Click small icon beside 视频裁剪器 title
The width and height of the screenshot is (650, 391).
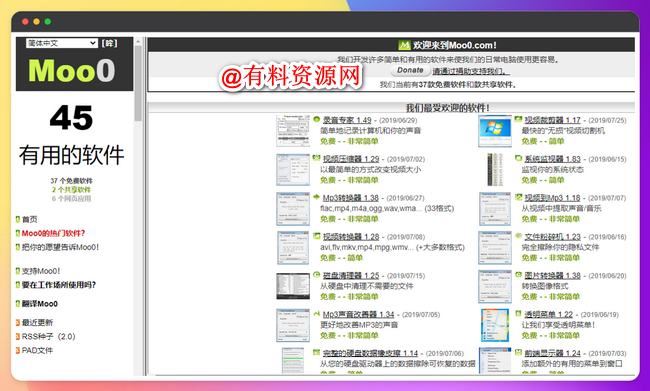tap(518, 119)
